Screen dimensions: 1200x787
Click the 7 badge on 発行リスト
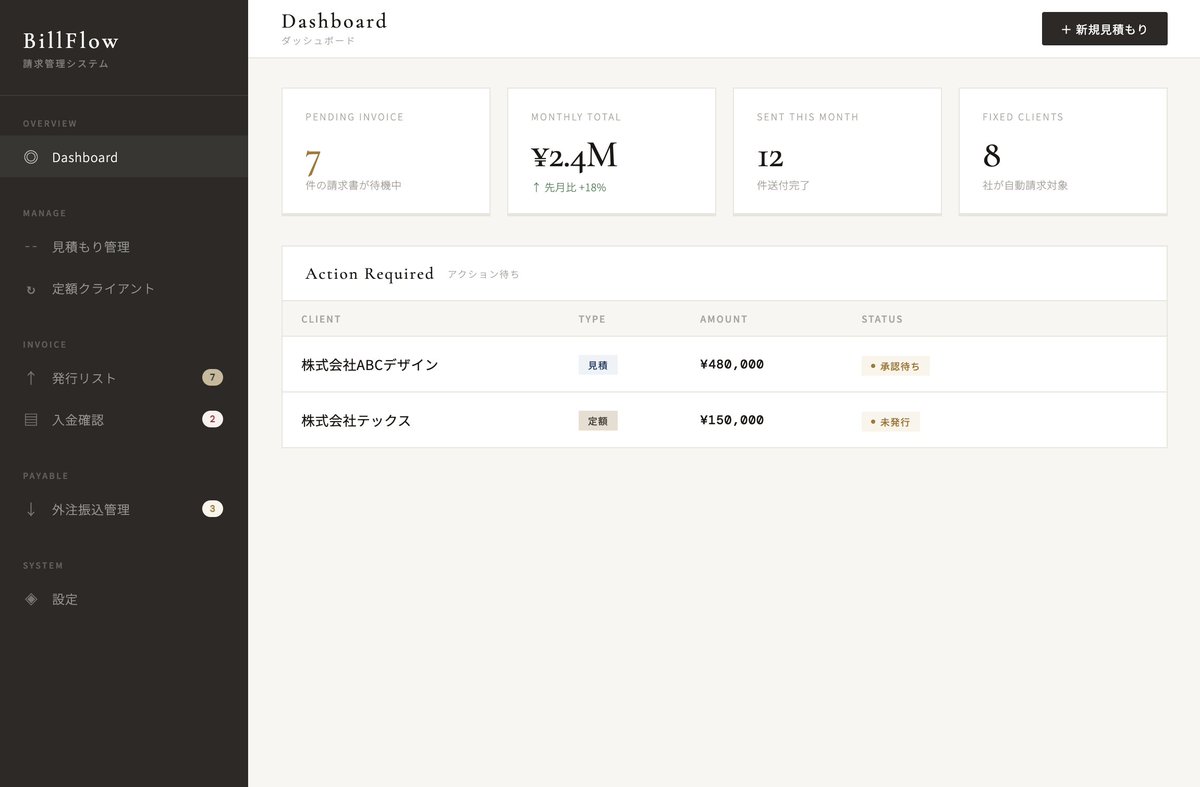(x=212, y=377)
